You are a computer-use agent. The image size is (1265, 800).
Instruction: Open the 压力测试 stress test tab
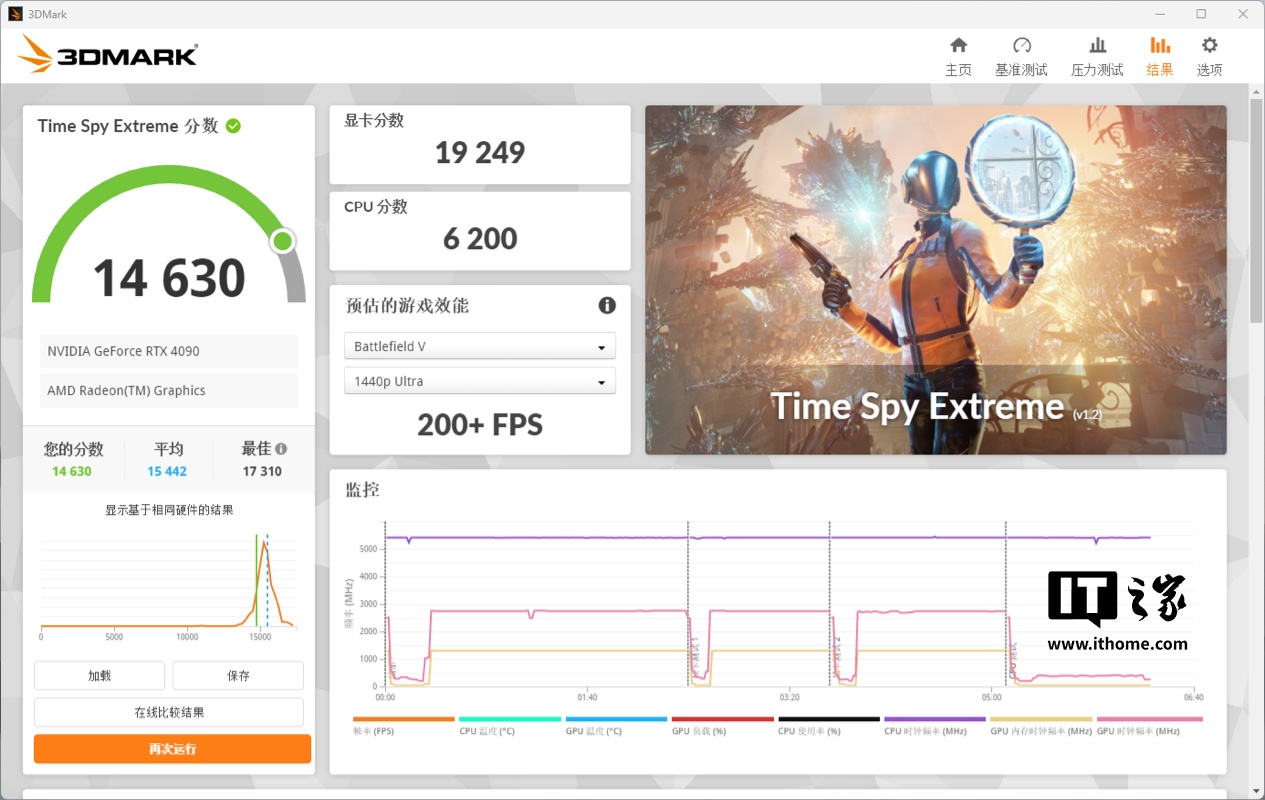1097,57
